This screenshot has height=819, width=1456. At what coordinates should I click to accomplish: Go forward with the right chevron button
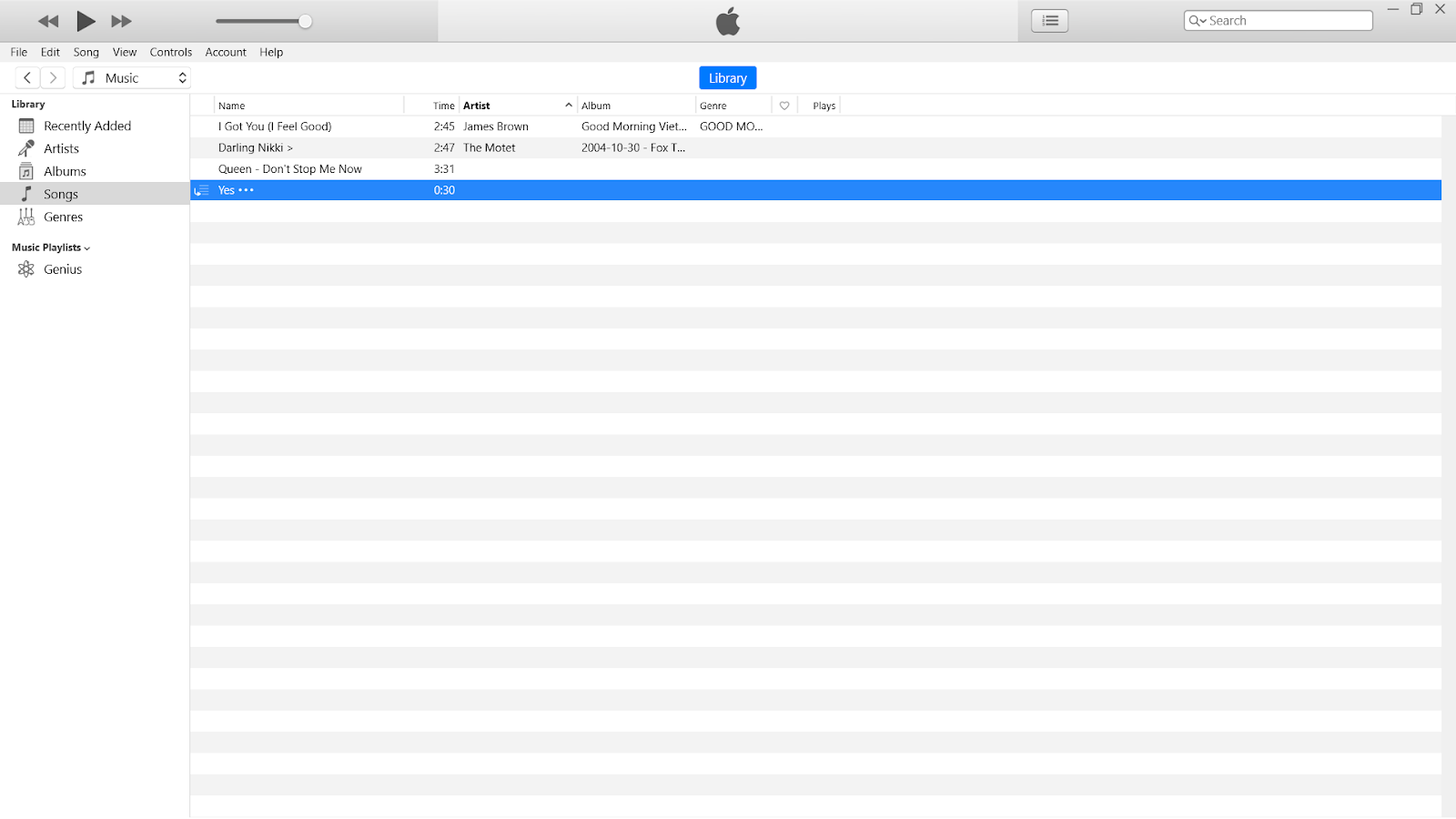click(53, 78)
